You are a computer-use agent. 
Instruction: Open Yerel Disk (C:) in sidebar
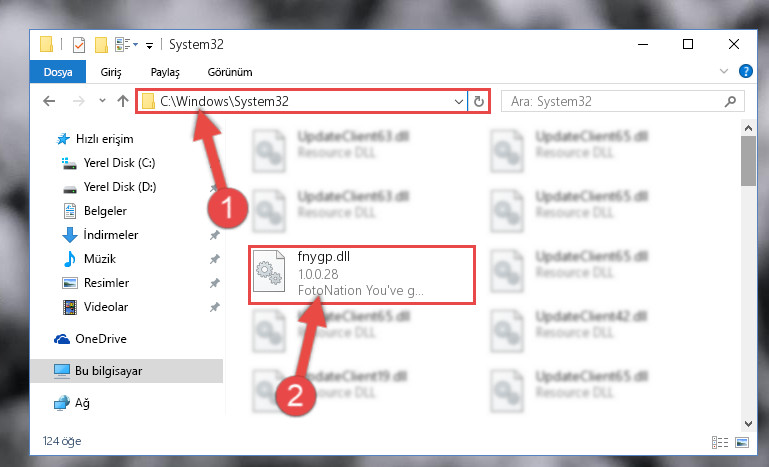pyautogui.click(x=119, y=163)
